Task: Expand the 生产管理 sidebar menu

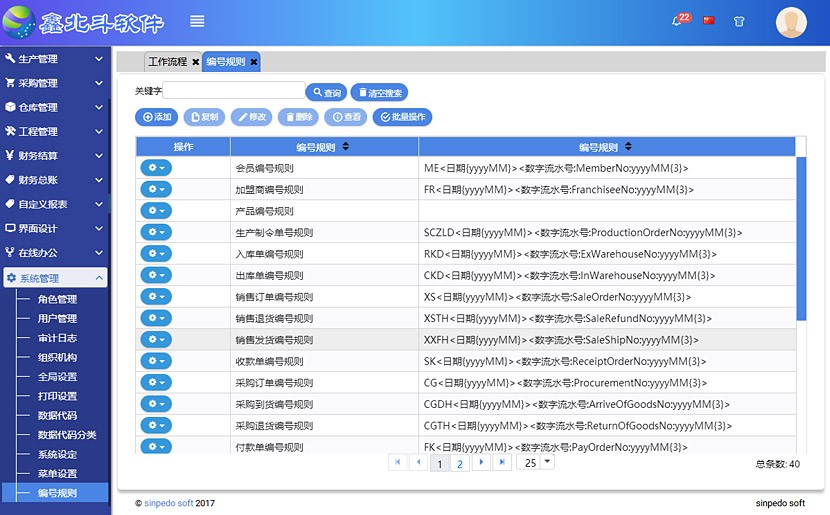Action: [54, 59]
